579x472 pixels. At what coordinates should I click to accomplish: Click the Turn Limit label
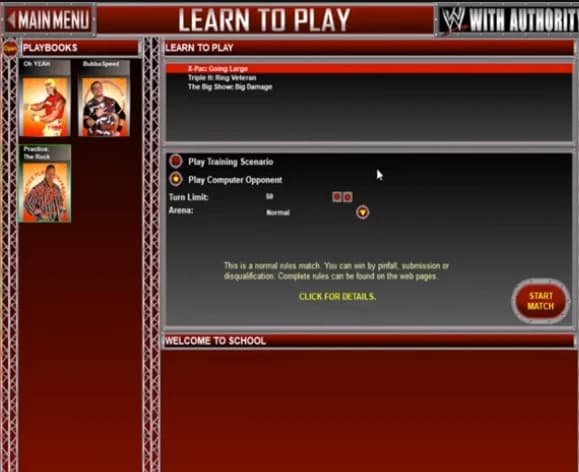point(188,197)
